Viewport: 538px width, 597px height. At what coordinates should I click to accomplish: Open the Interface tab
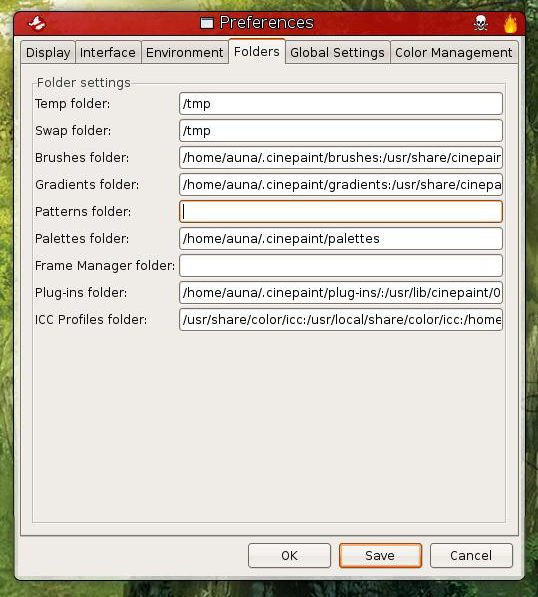tap(108, 53)
